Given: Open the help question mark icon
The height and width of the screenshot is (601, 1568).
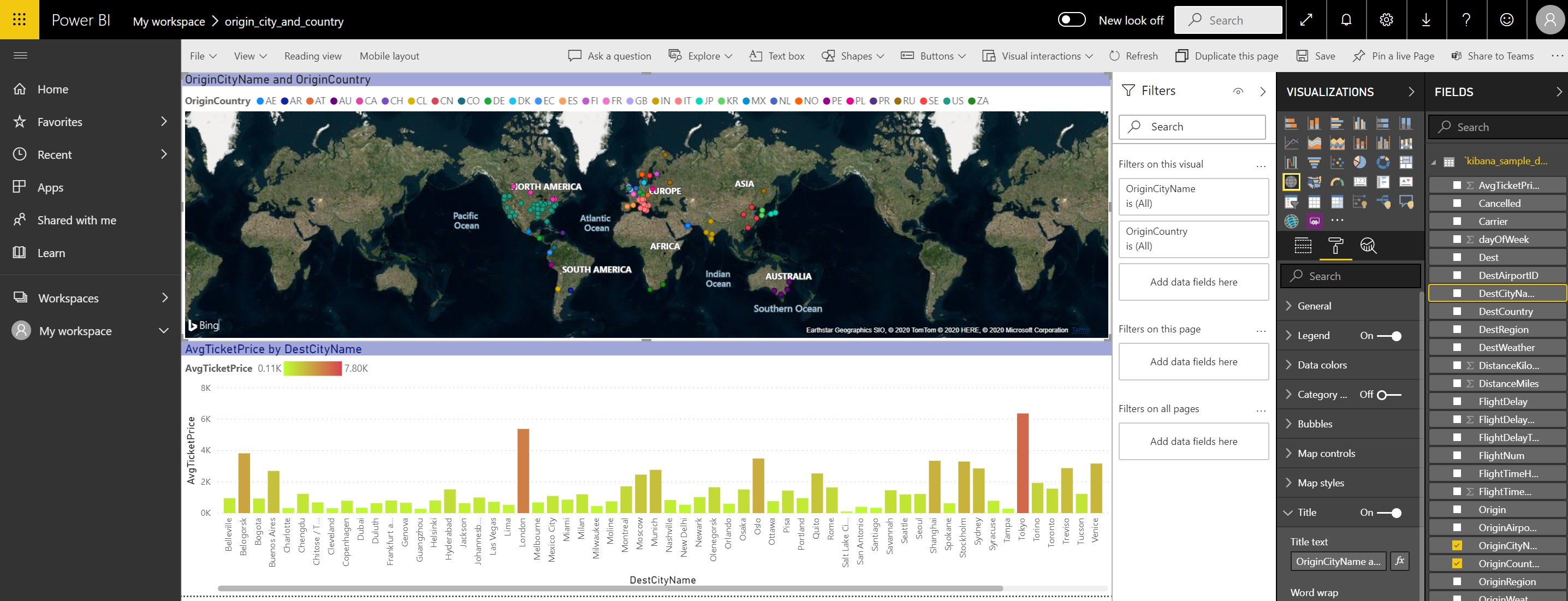Looking at the screenshot, I should click(1466, 20).
